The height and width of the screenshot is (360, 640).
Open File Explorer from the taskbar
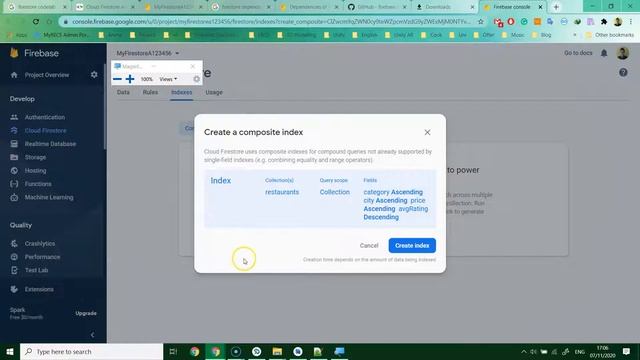click(x=277, y=351)
